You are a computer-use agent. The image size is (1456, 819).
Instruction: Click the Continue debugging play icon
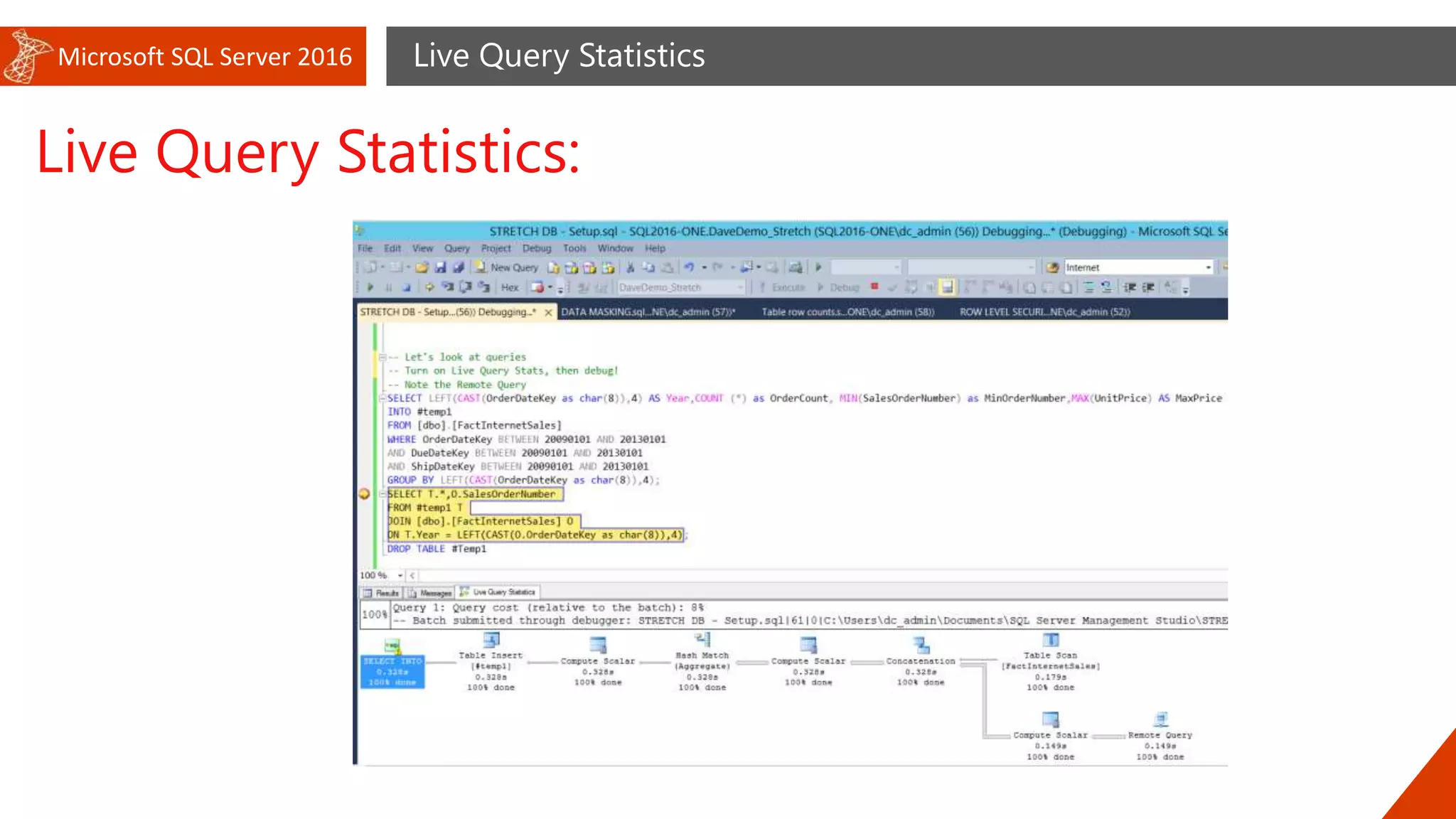pos(370,287)
